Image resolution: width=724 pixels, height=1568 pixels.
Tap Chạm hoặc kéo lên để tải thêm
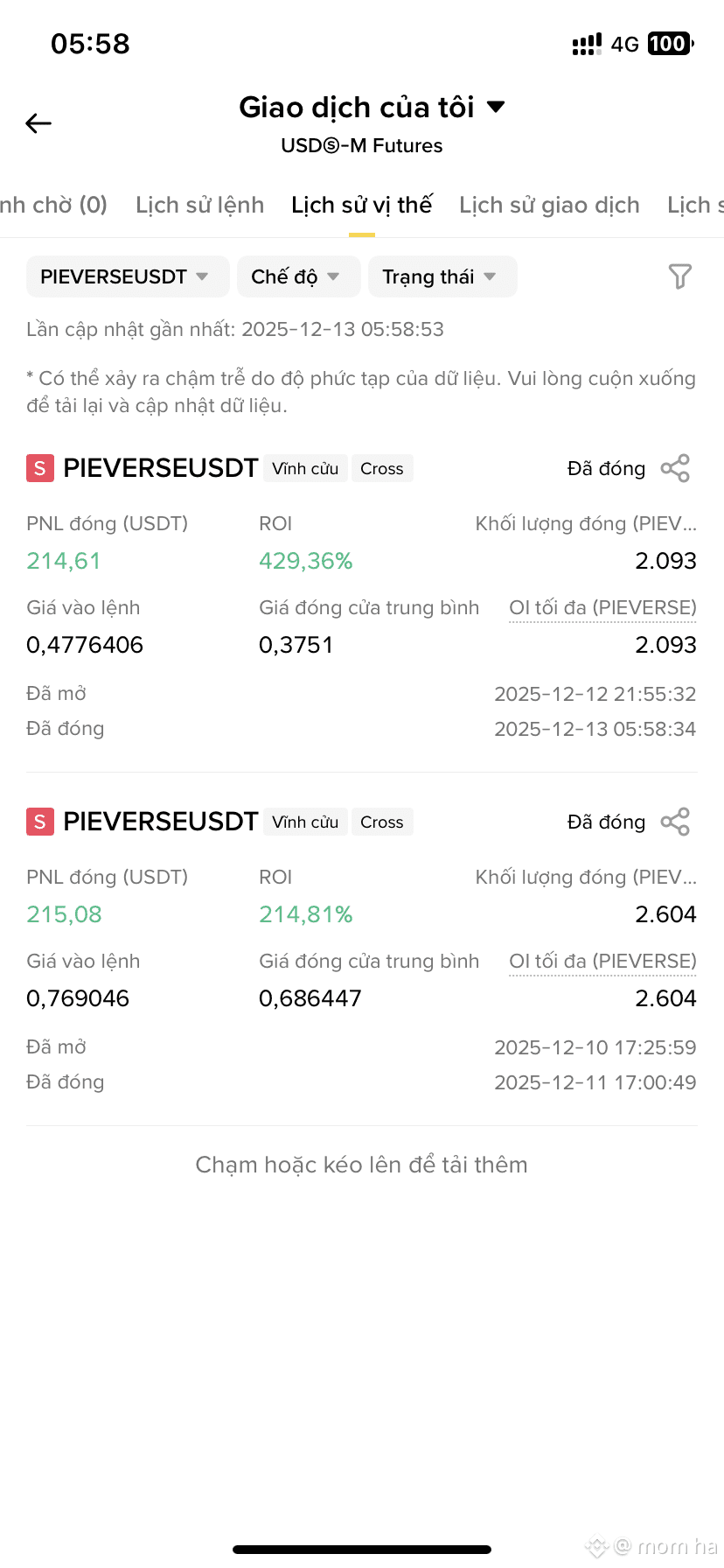(362, 1165)
